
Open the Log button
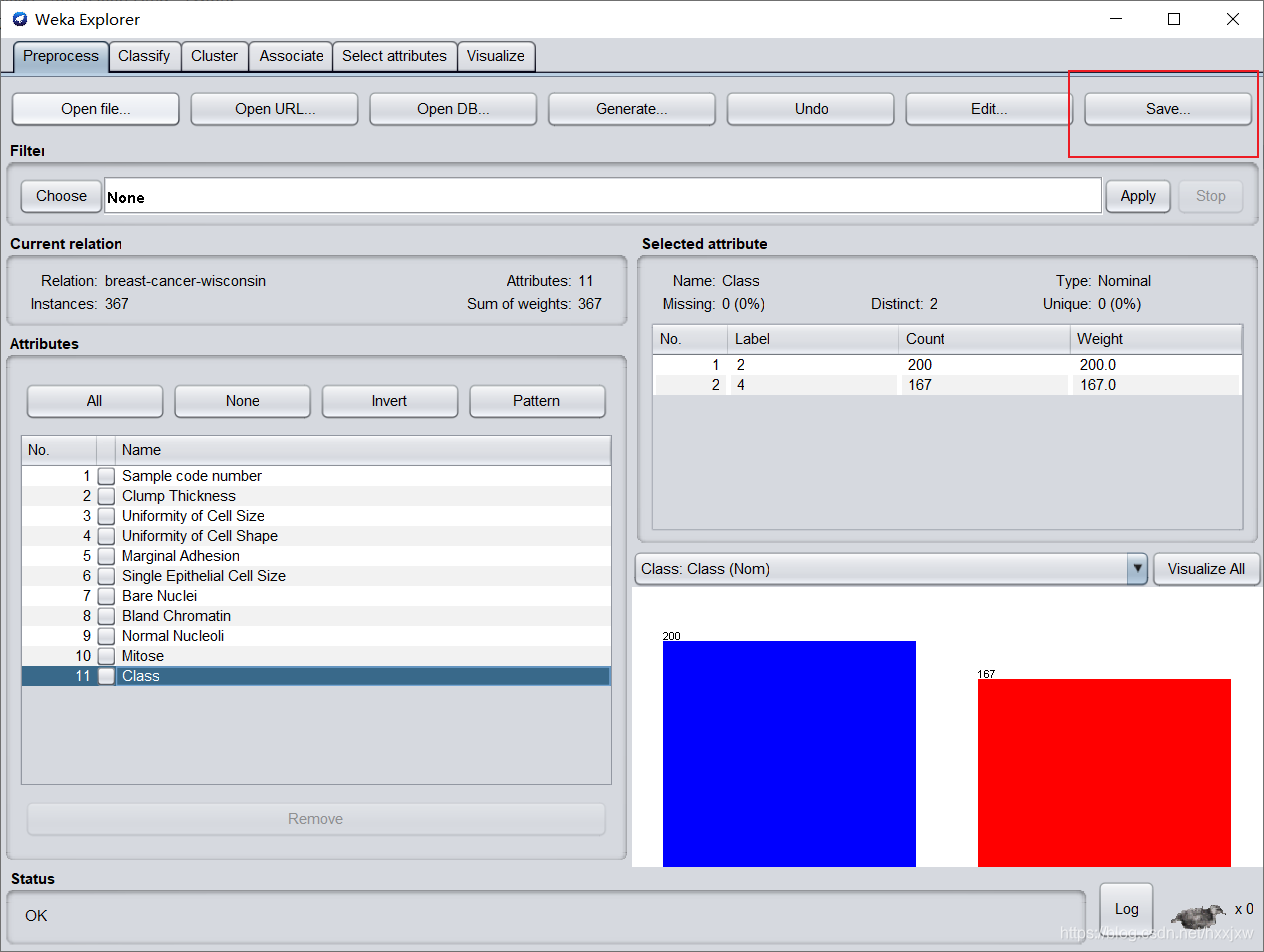pos(1126,909)
